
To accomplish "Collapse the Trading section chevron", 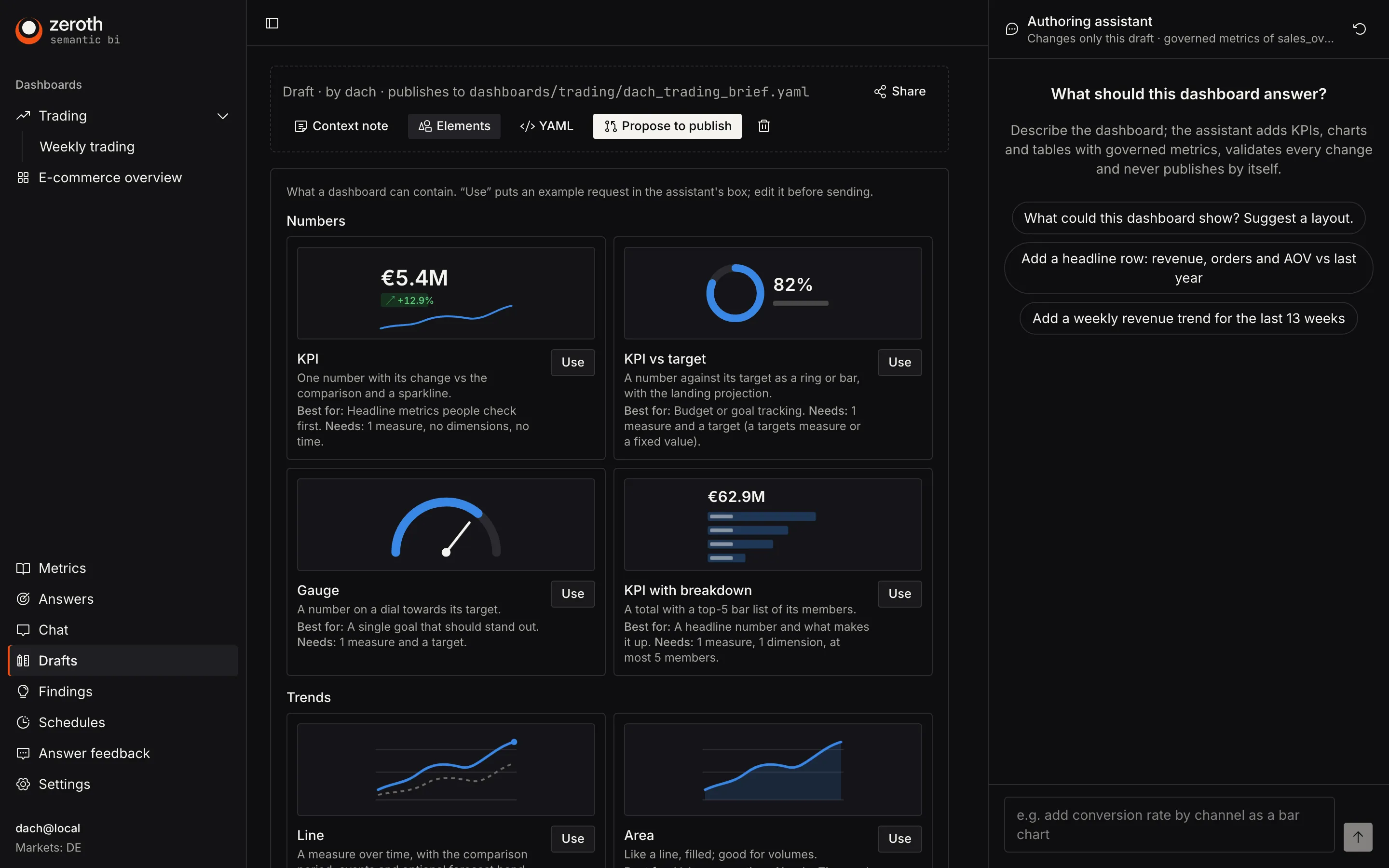I will click(x=223, y=116).
